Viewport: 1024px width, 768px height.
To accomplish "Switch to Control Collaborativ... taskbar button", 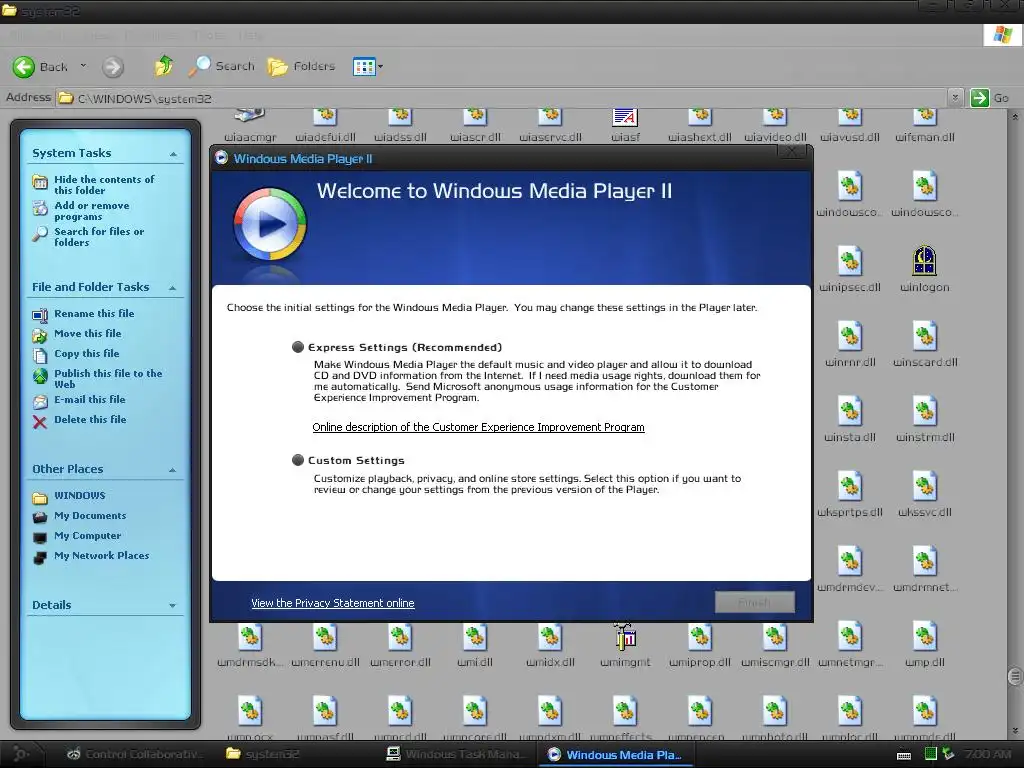I will [135, 754].
